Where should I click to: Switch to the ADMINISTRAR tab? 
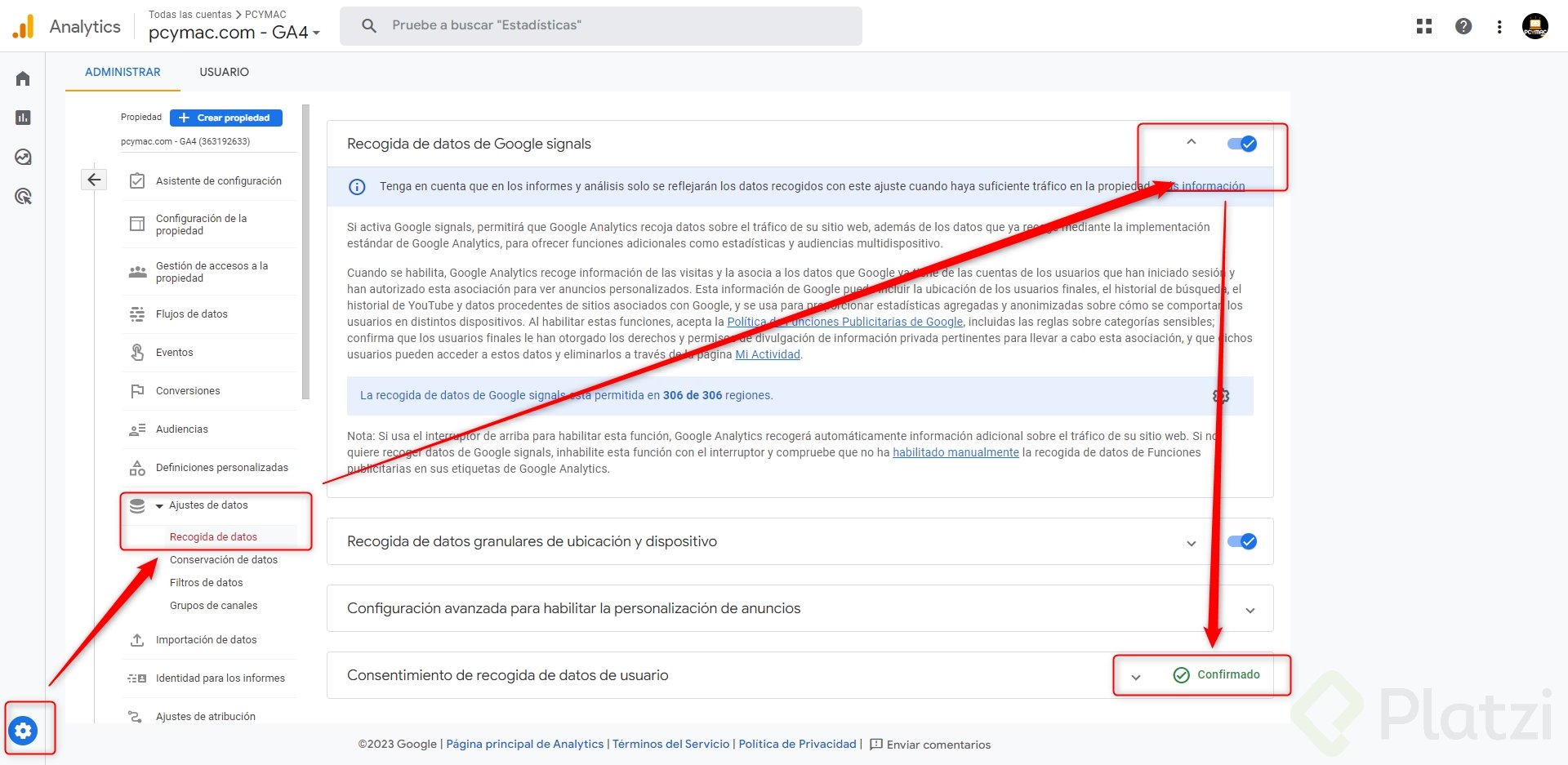pyautogui.click(x=122, y=72)
